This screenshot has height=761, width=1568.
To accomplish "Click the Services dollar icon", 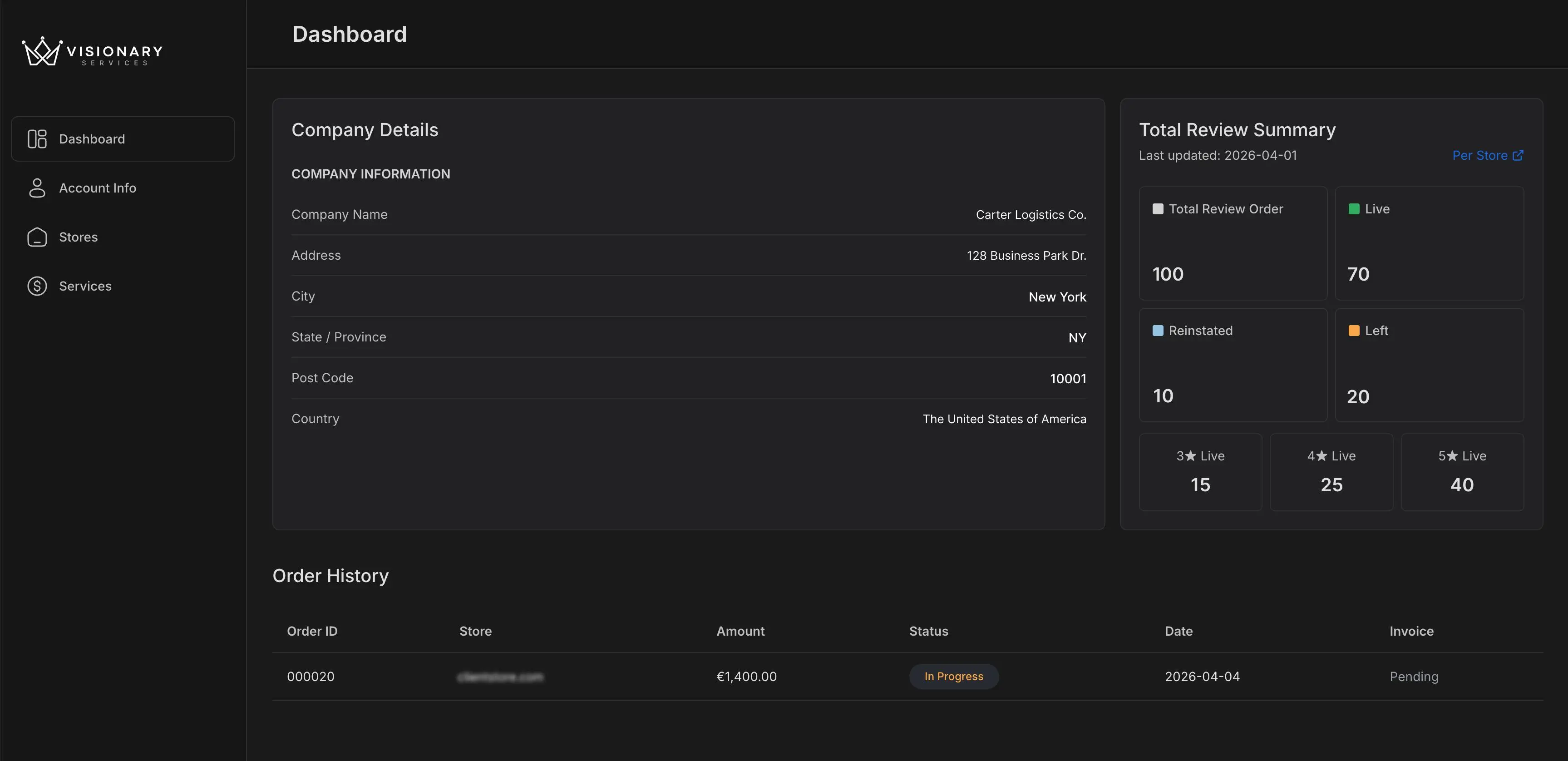I will [37, 286].
